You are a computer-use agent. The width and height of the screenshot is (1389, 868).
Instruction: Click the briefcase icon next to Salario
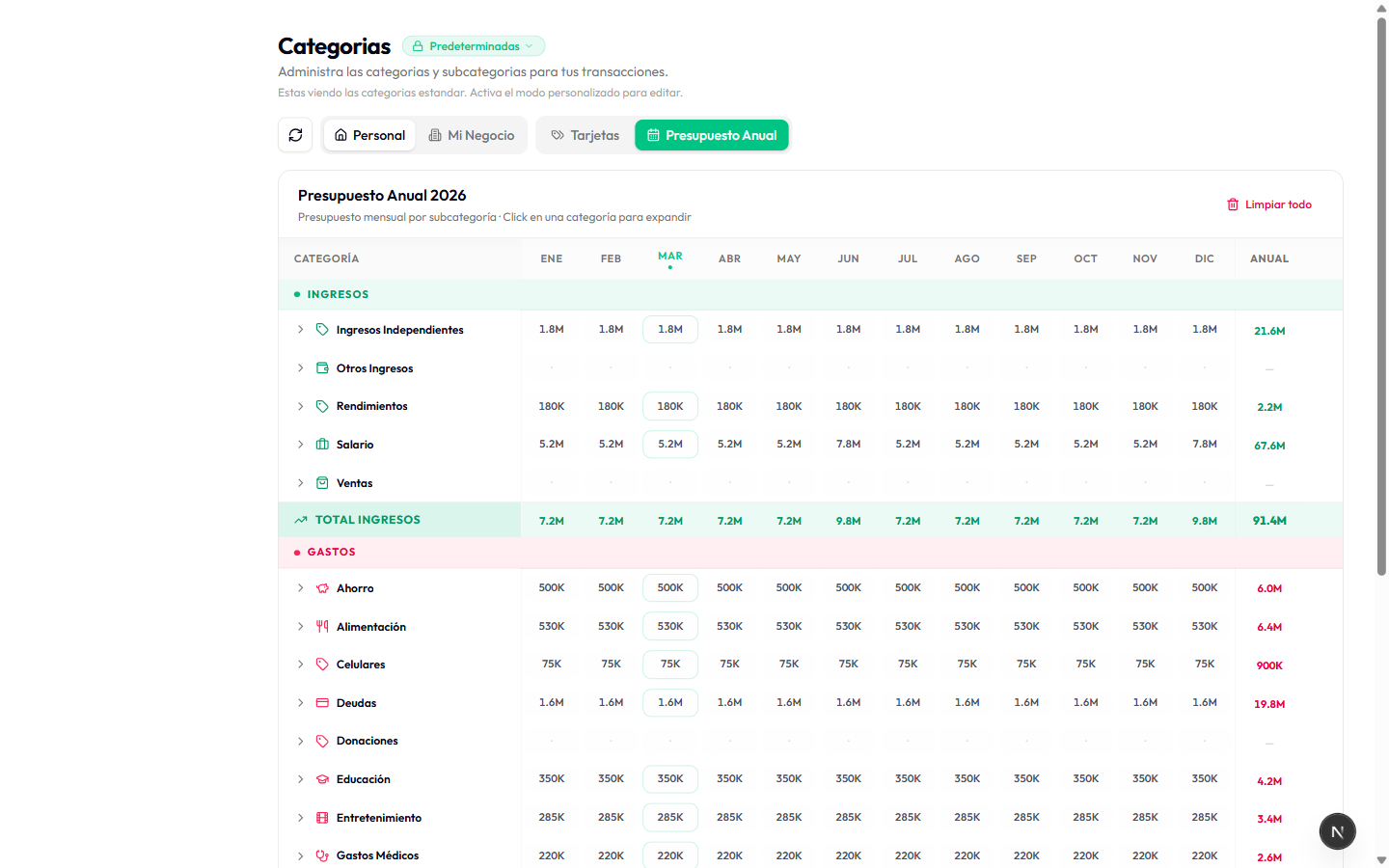pyautogui.click(x=322, y=444)
